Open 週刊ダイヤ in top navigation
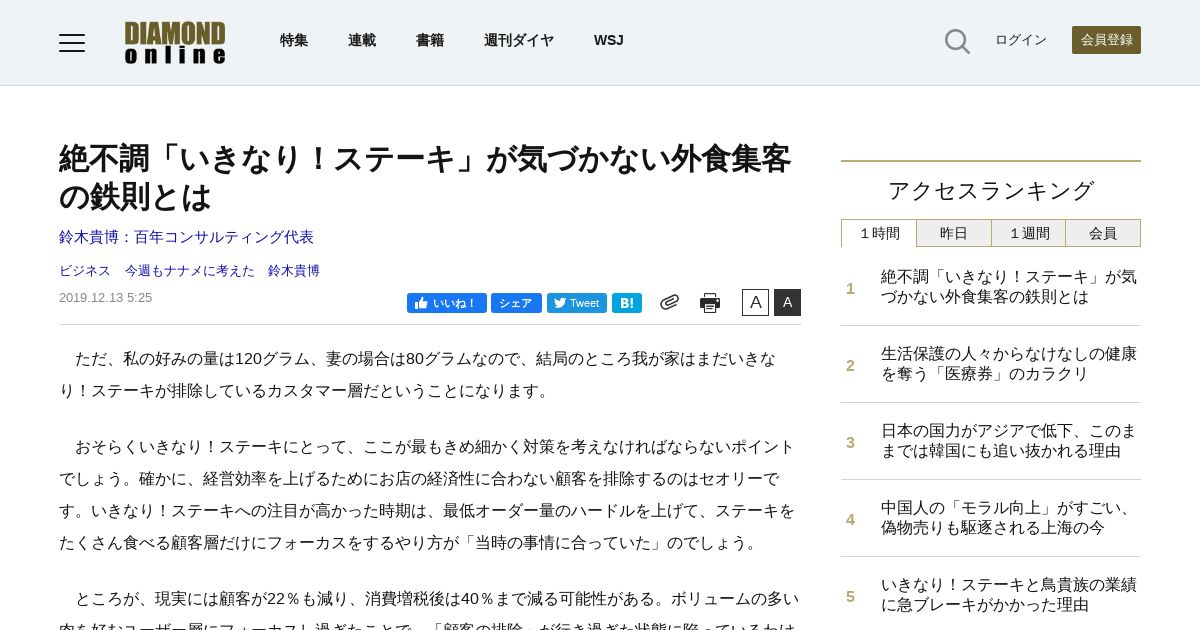The height and width of the screenshot is (630, 1200). (x=519, y=40)
